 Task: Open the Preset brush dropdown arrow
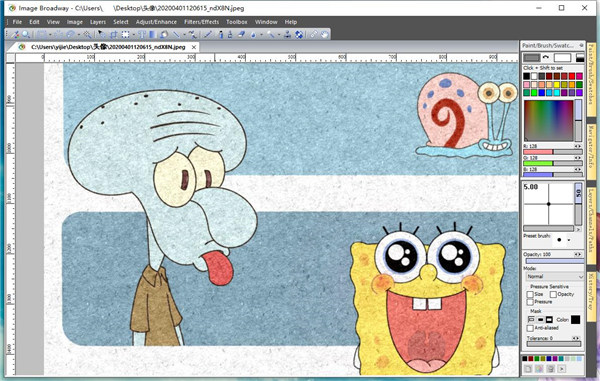[x=569, y=240]
